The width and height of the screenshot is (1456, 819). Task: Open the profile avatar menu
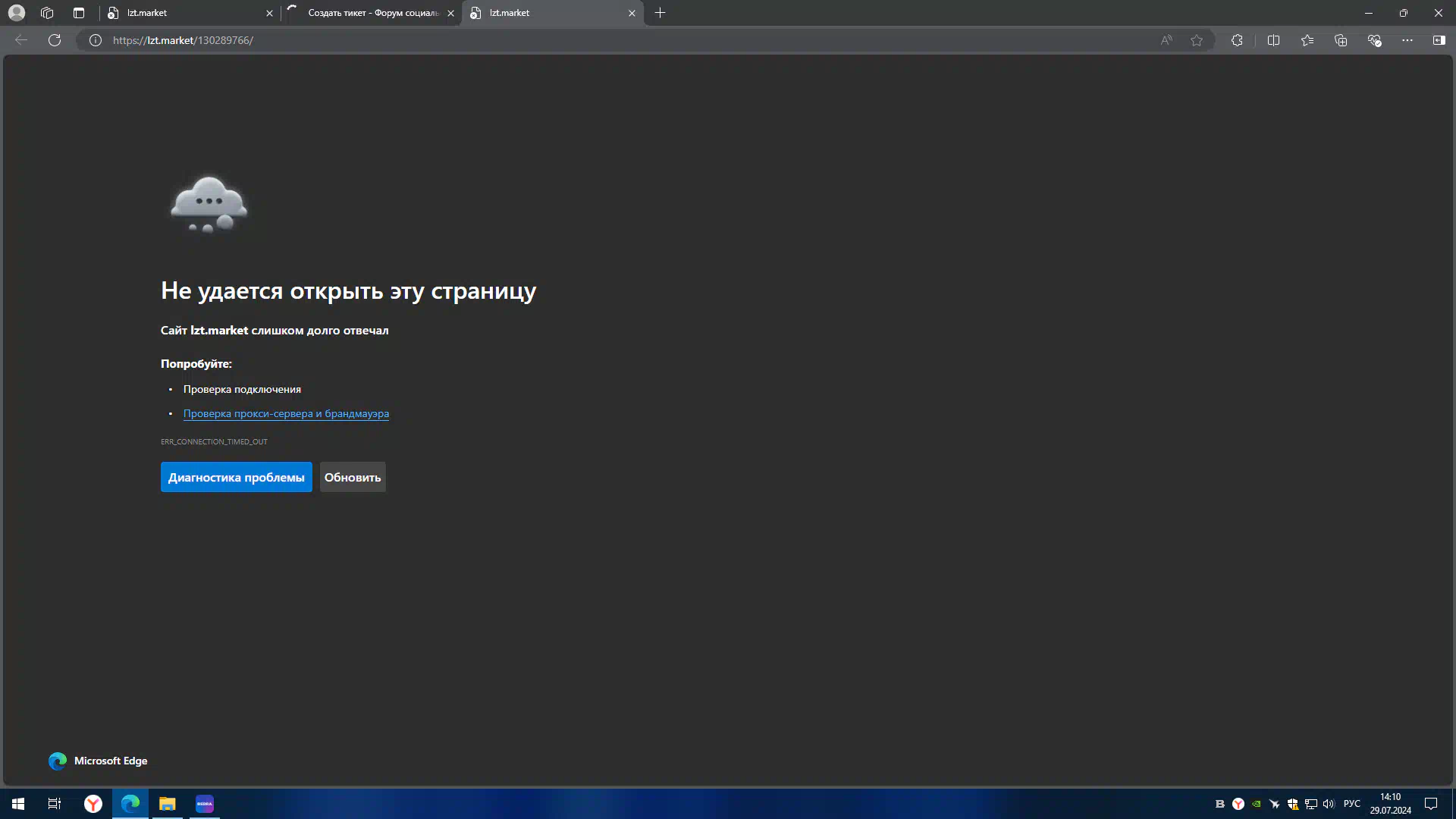pyautogui.click(x=17, y=13)
